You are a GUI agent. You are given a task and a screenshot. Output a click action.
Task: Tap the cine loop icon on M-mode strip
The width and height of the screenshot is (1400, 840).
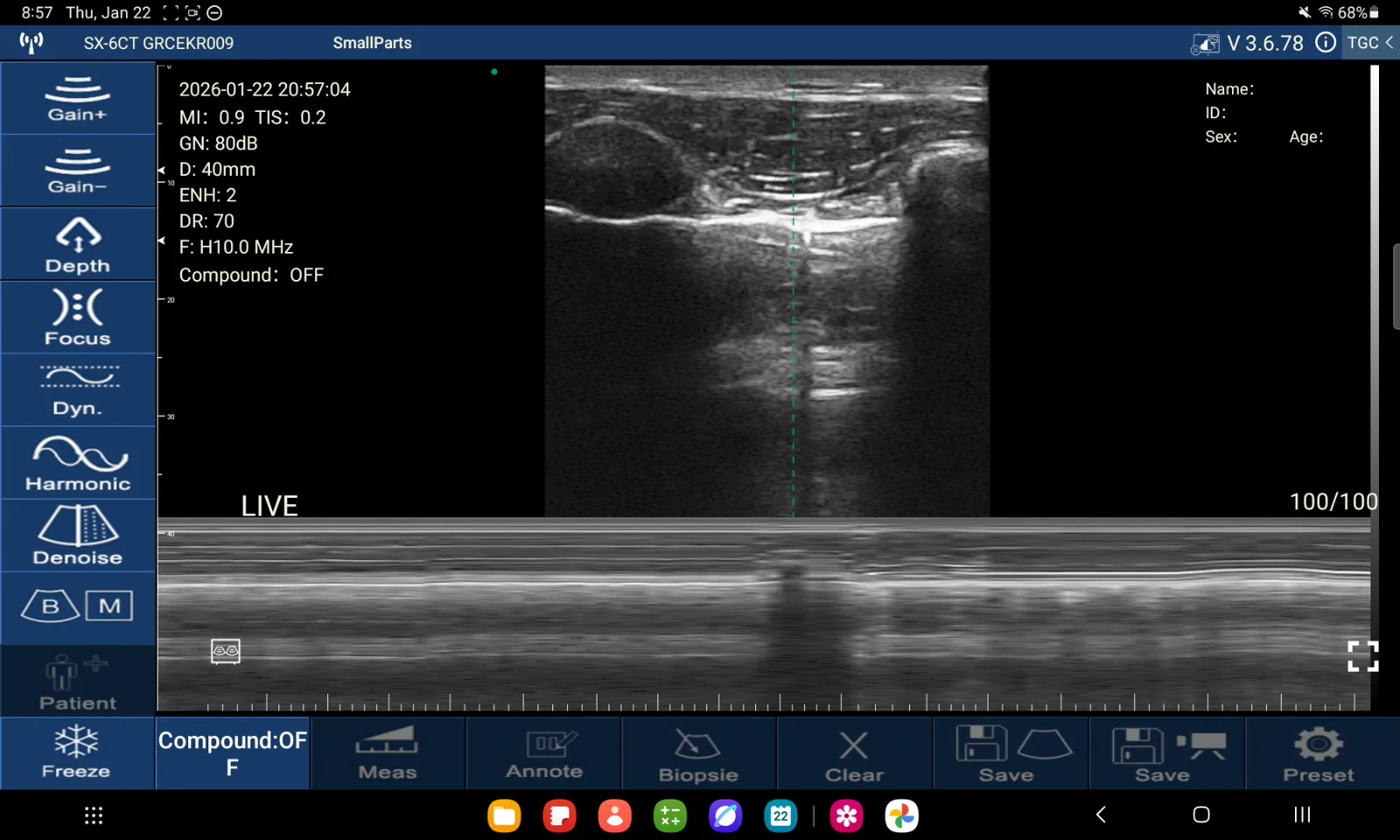(226, 651)
